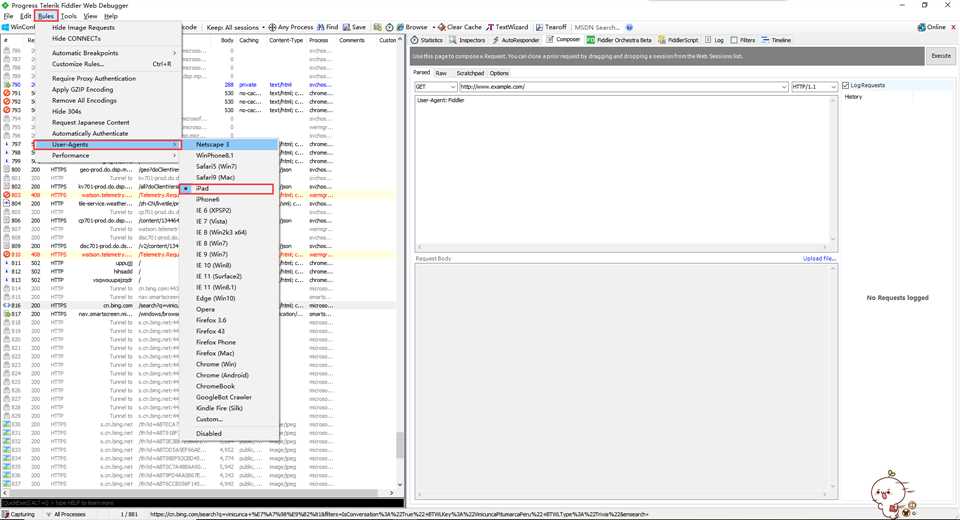Click the MSDN Search box

coord(598,27)
